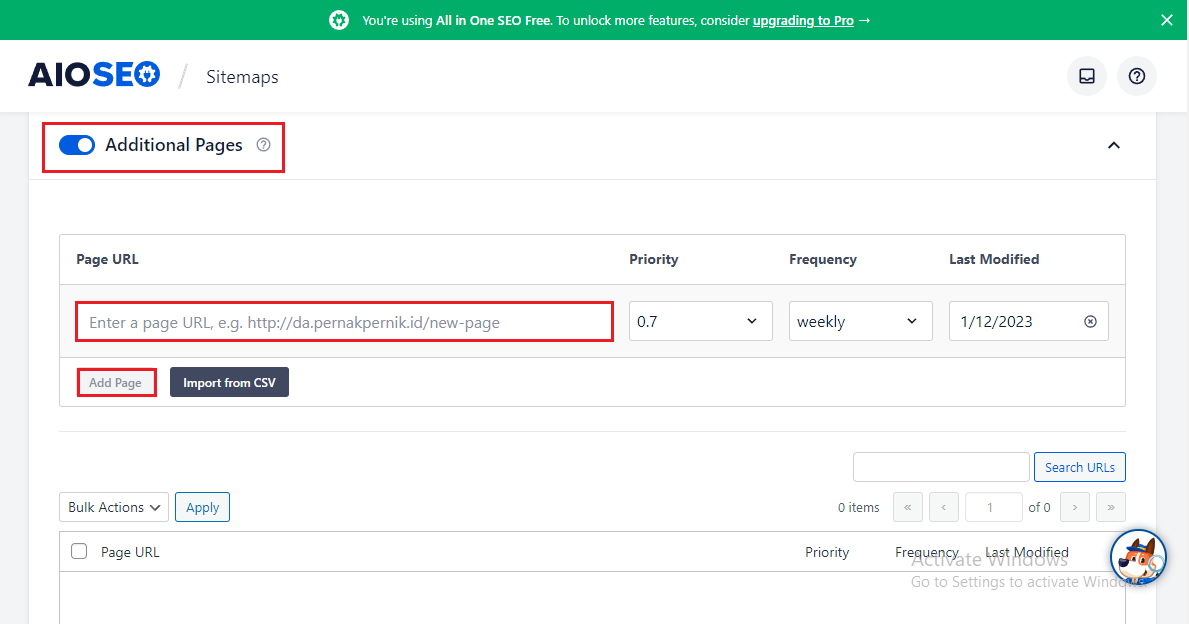1189x624 pixels.
Task: Click the Import from CSV button
Action: pyautogui.click(x=229, y=382)
